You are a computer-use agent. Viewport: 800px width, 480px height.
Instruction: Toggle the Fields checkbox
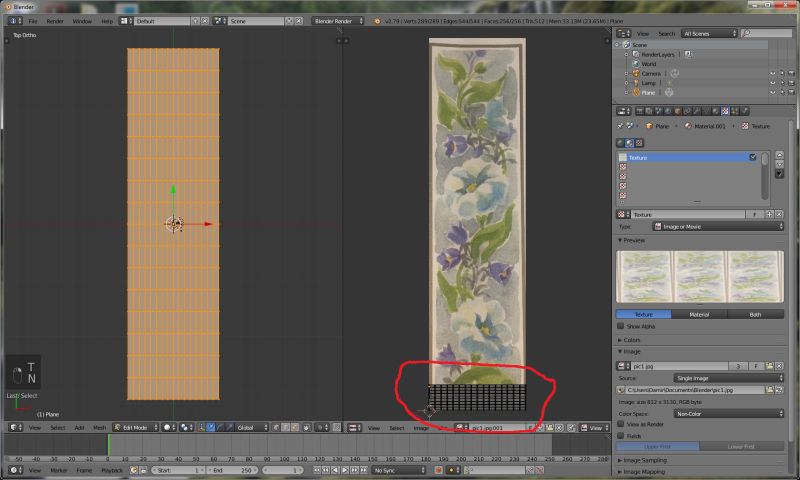(x=620, y=436)
